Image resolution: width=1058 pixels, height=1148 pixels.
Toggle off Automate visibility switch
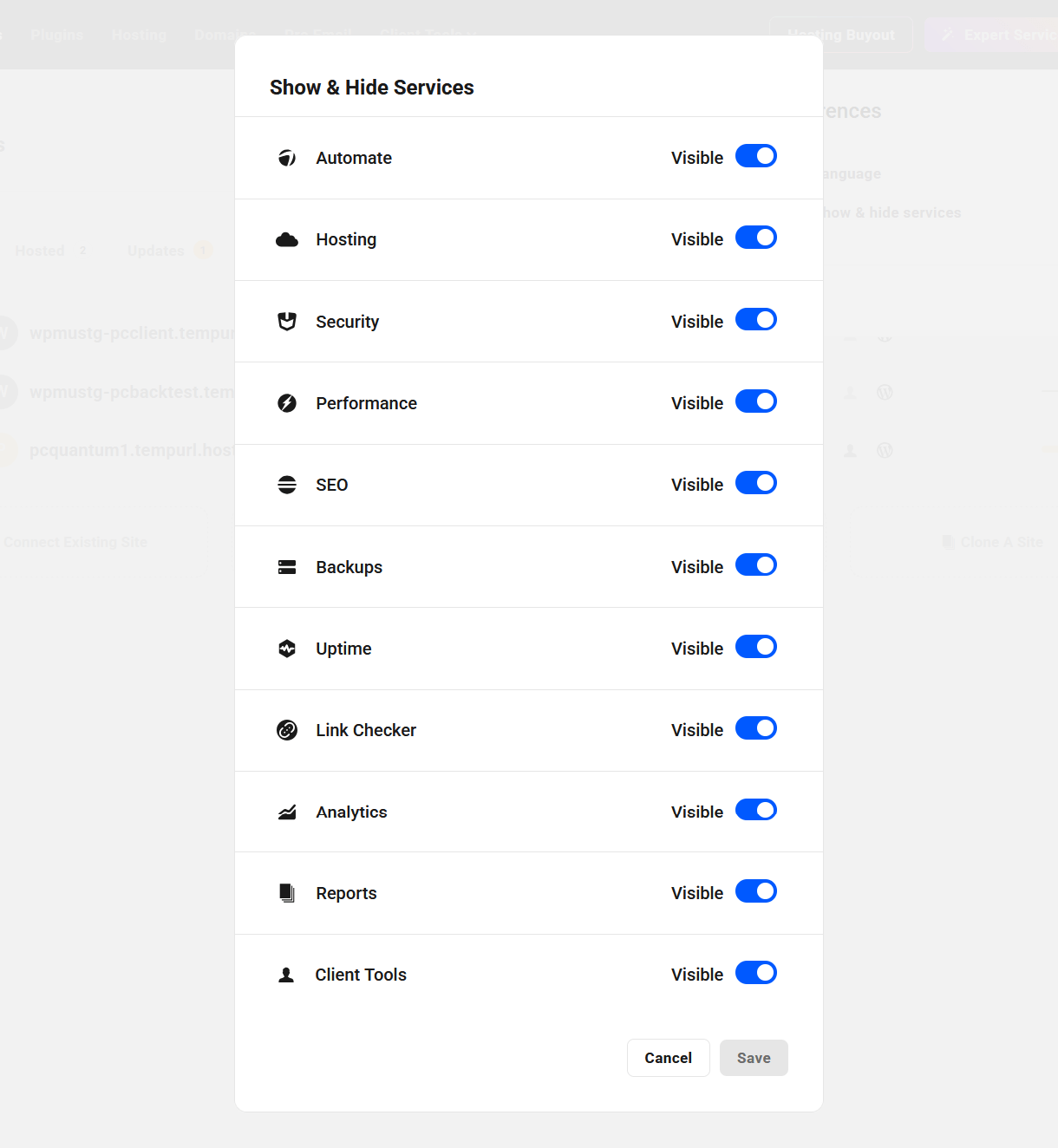756,156
